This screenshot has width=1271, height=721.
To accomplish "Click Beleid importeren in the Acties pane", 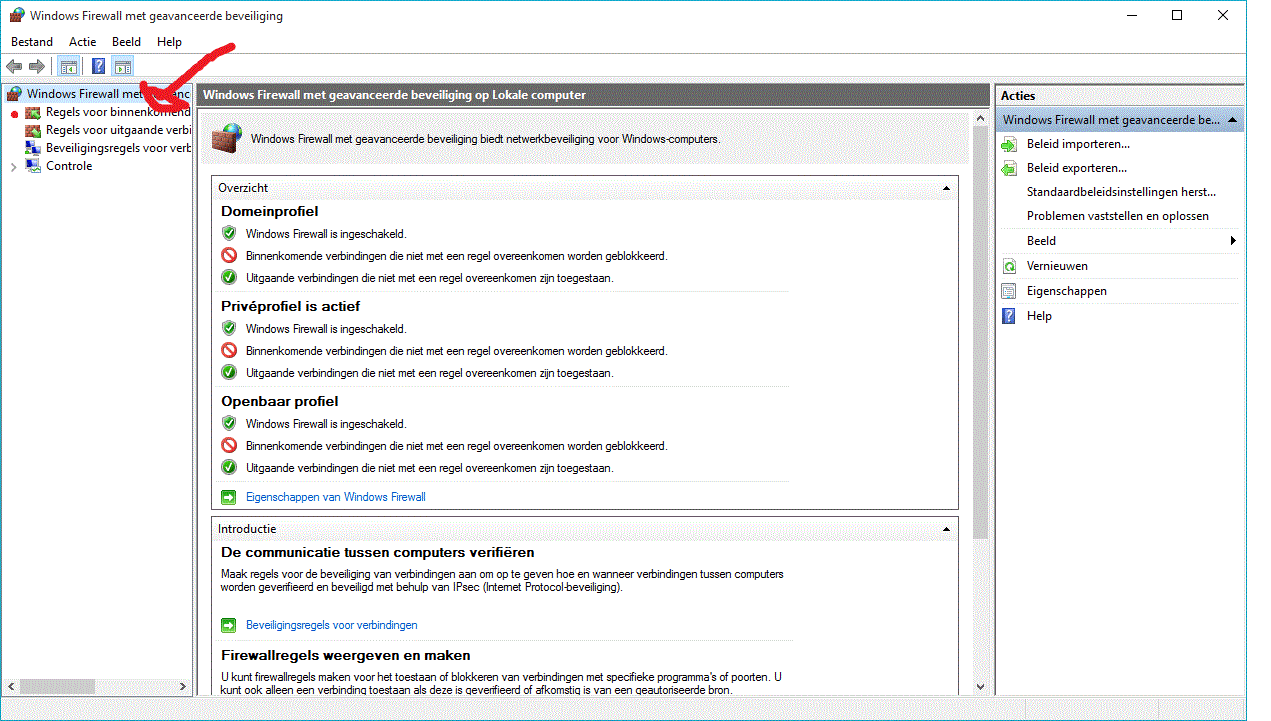I will tap(1078, 144).
